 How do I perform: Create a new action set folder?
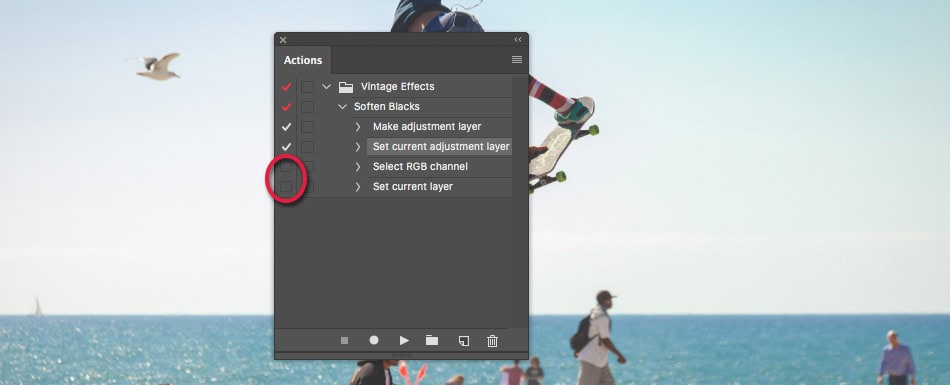pos(432,341)
